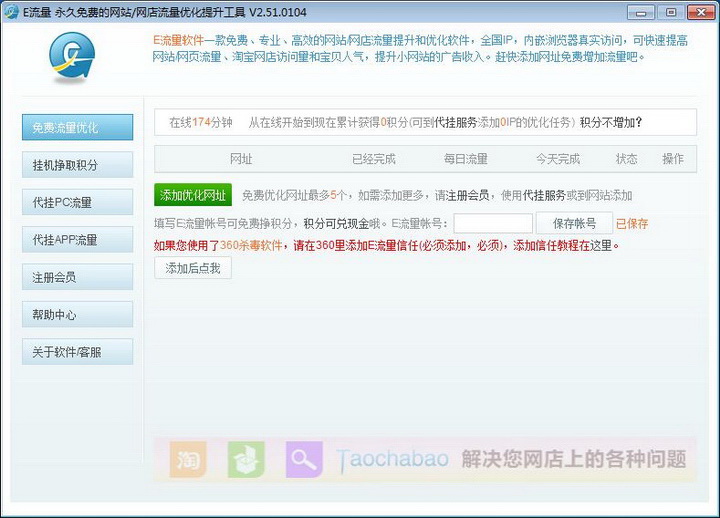Click the title bar app icon
720x518 pixels.
[11, 12]
